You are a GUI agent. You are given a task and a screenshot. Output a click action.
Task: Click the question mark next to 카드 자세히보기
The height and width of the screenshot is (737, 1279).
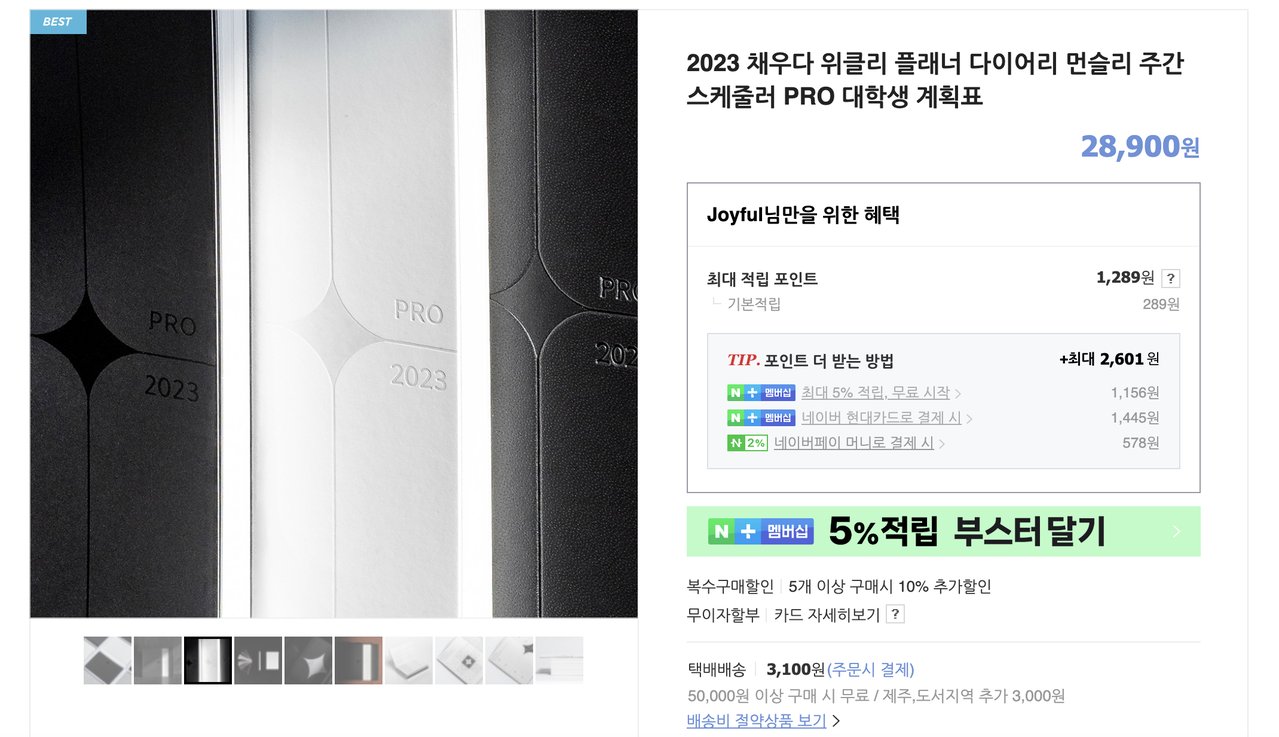pyautogui.click(x=895, y=614)
